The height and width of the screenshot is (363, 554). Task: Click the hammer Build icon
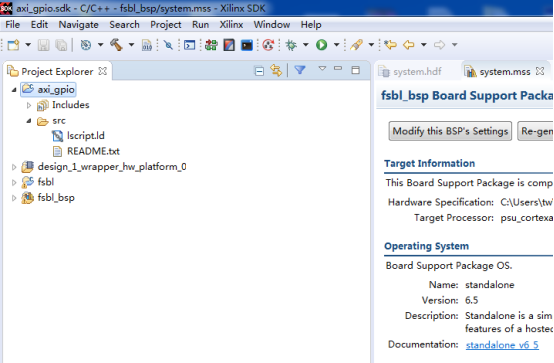[x=116, y=45]
